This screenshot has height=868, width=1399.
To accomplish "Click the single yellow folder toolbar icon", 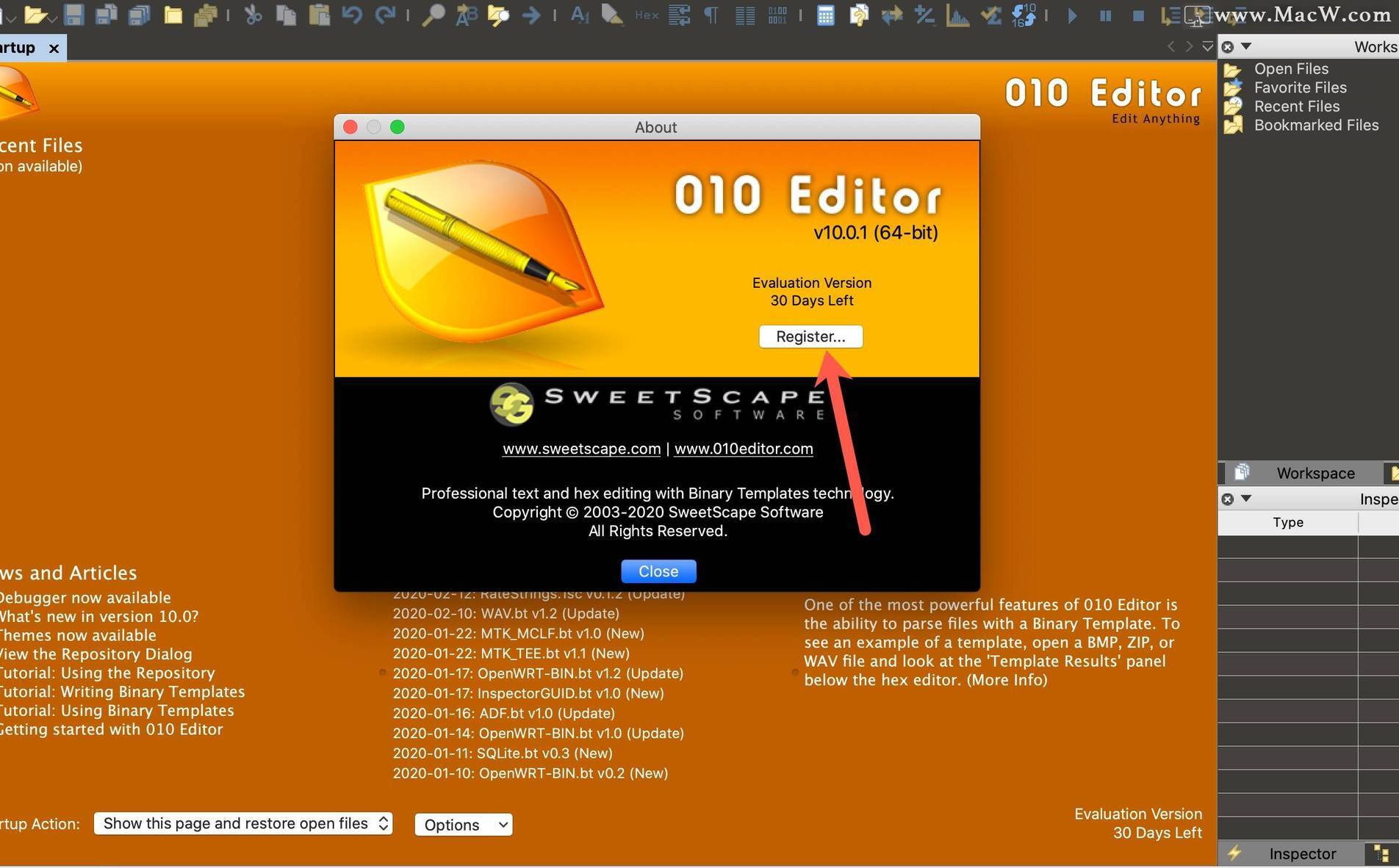I will 173,15.
